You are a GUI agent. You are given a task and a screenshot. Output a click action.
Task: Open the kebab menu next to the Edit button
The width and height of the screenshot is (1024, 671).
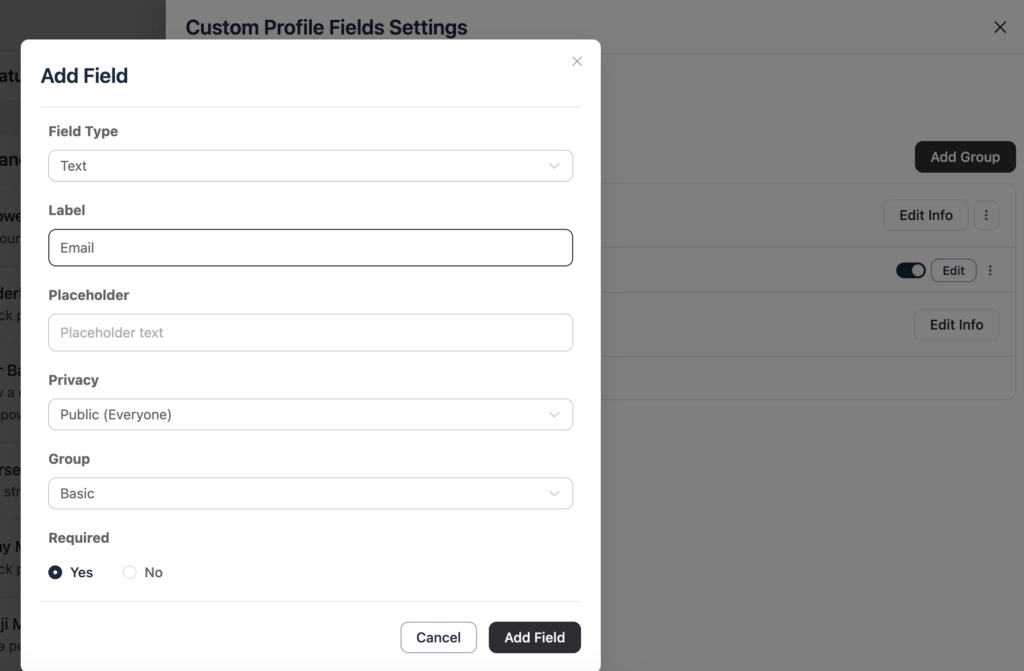click(990, 270)
